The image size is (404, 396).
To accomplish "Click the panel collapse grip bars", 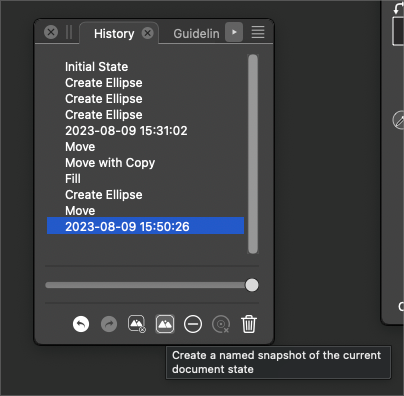I will pyautogui.click(x=69, y=32).
